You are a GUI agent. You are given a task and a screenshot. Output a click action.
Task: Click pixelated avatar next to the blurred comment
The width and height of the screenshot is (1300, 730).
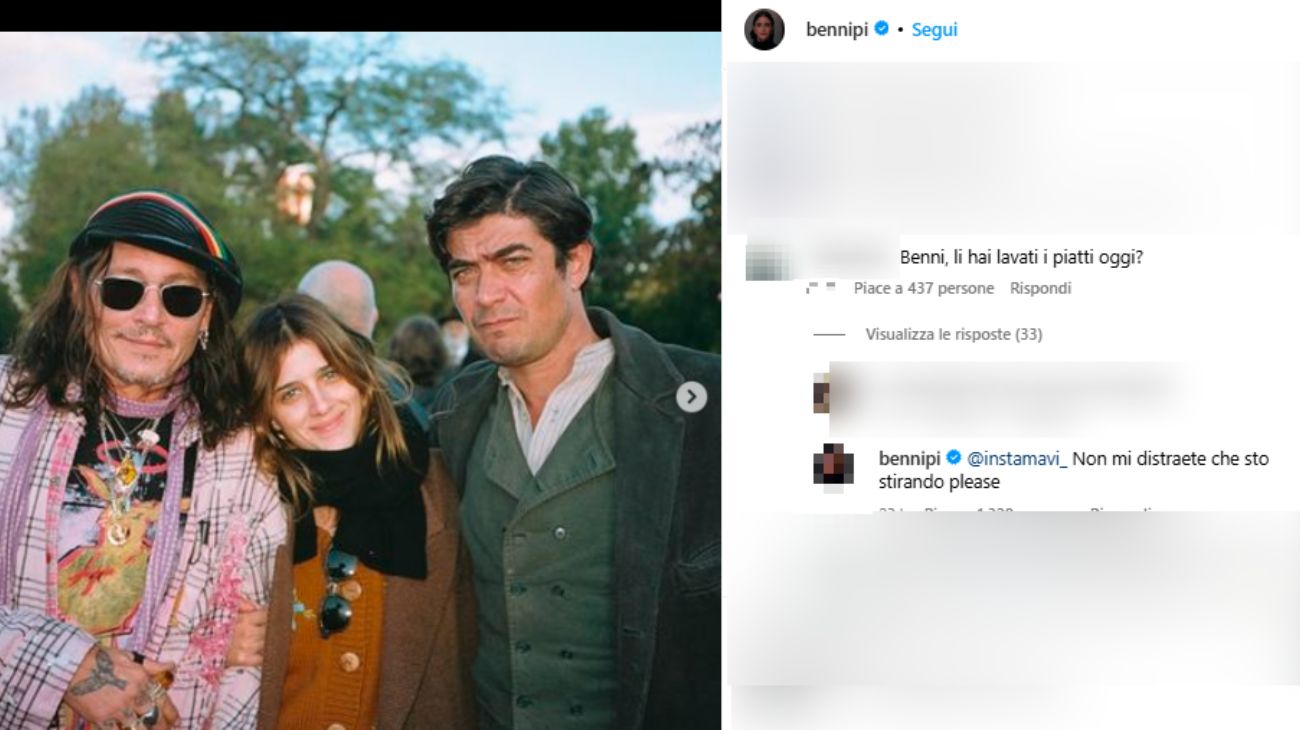[x=822, y=393]
